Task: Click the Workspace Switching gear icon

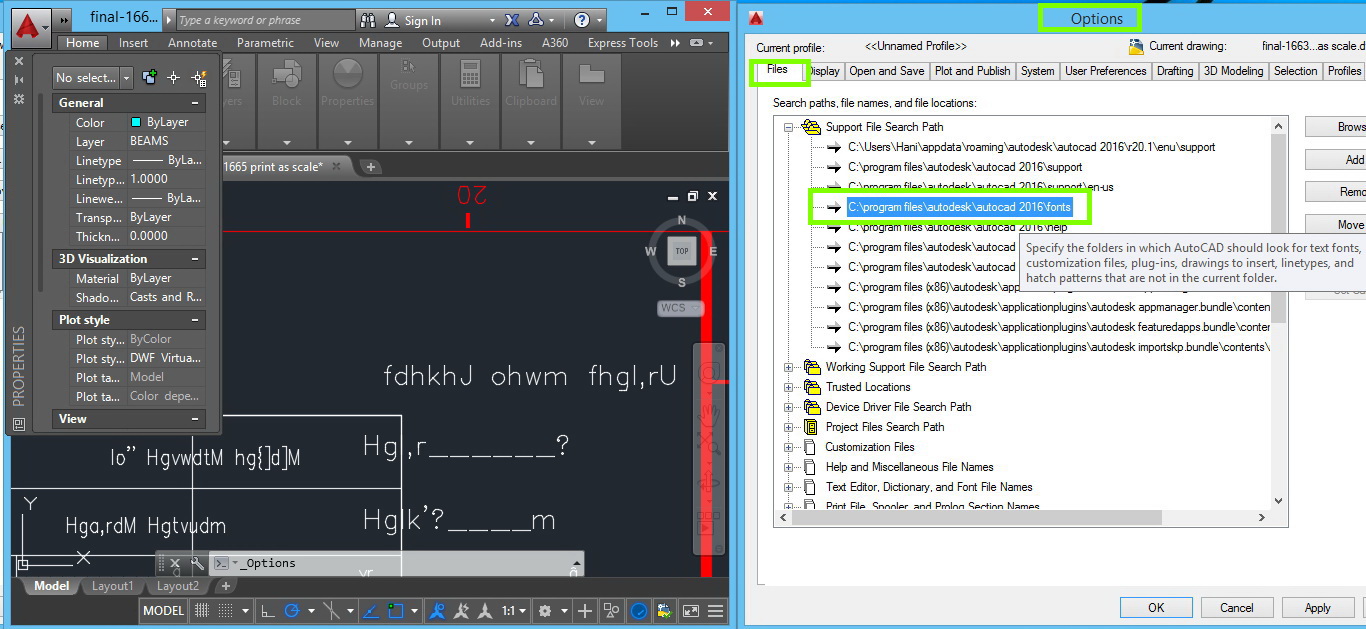Action: point(545,611)
